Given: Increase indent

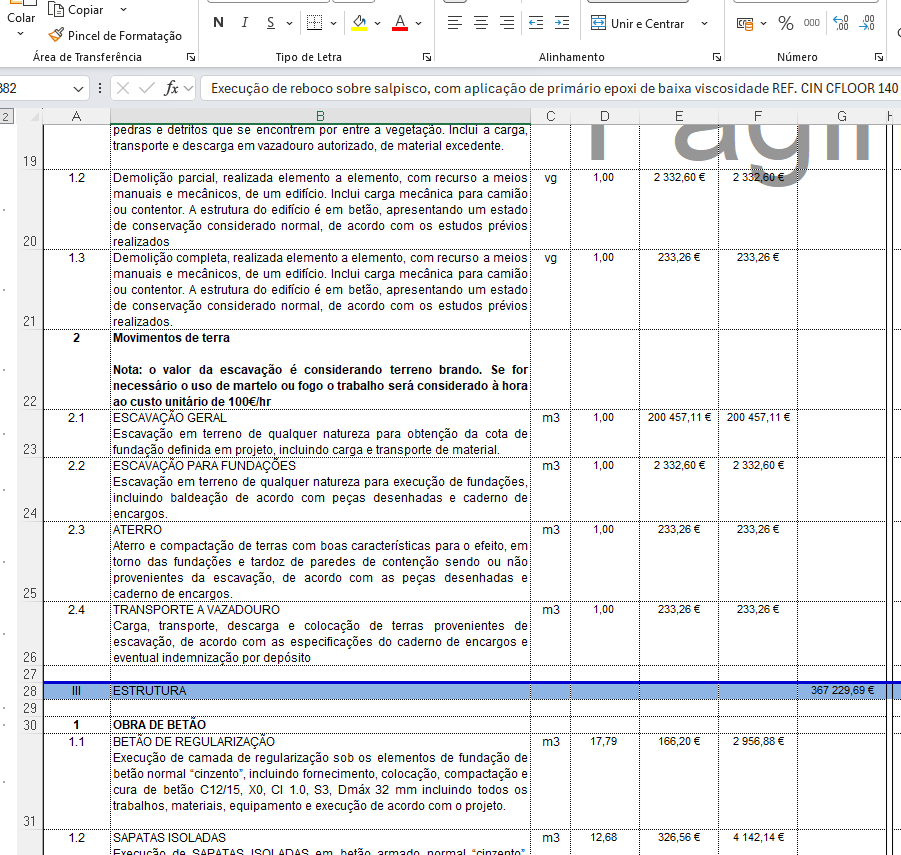Looking at the screenshot, I should pos(561,23).
